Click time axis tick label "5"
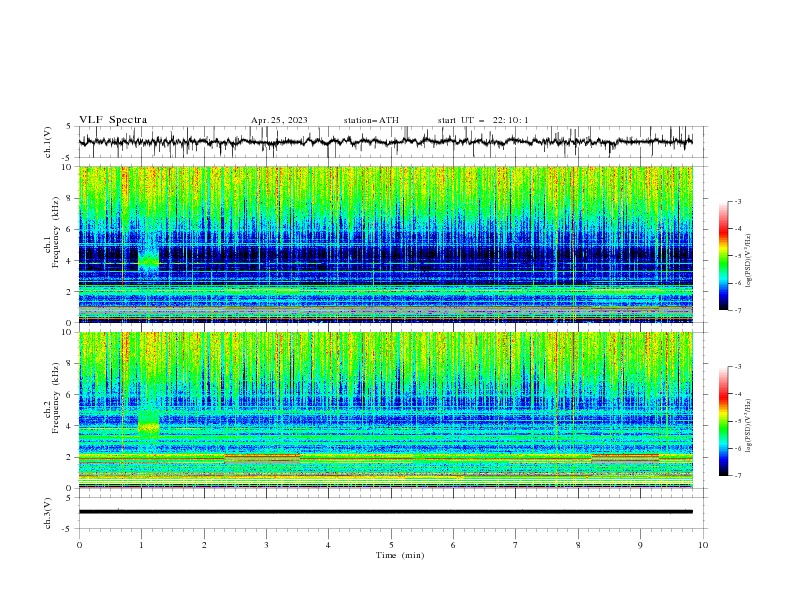 click(391, 545)
